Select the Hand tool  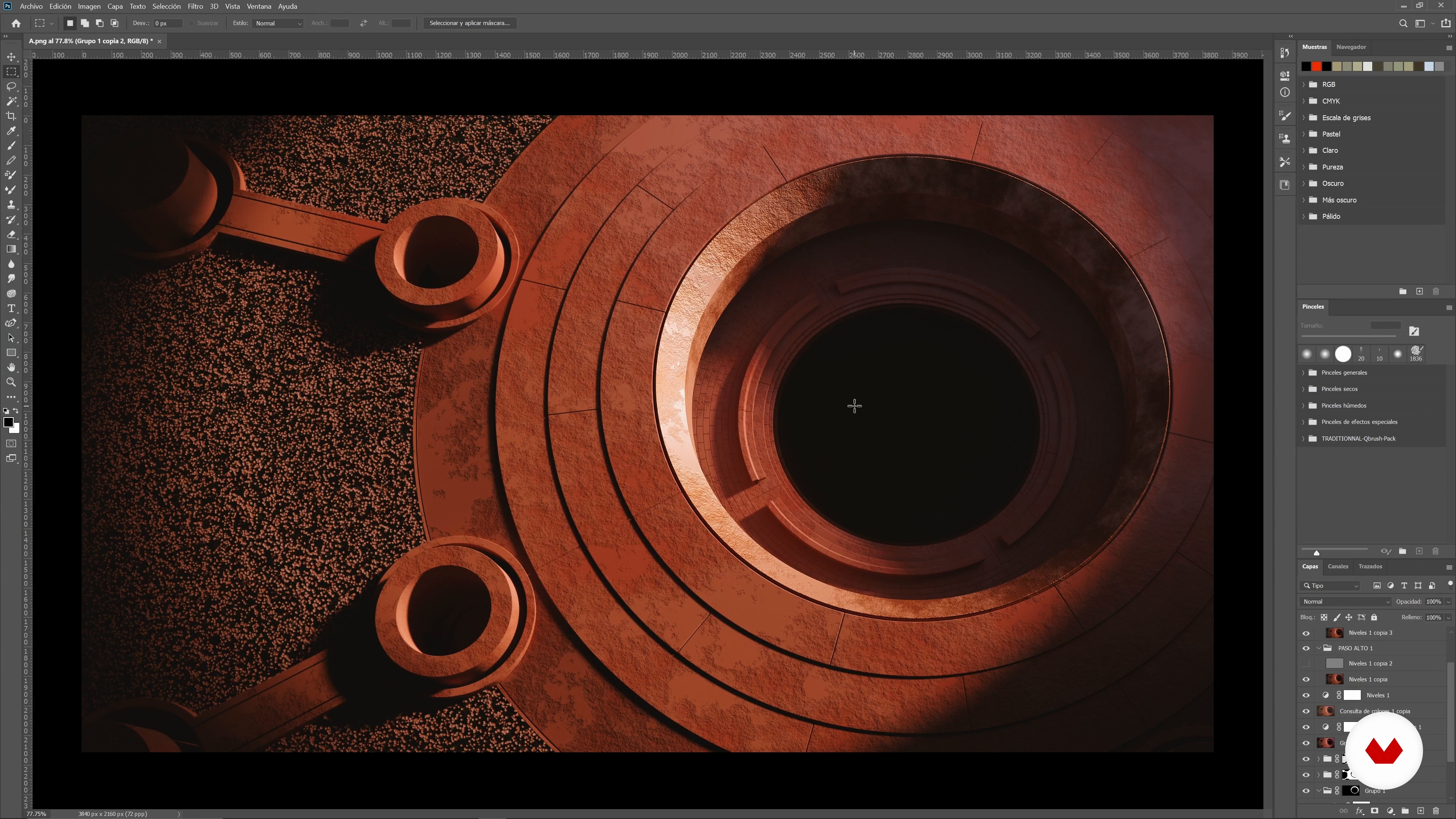[11, 367]
